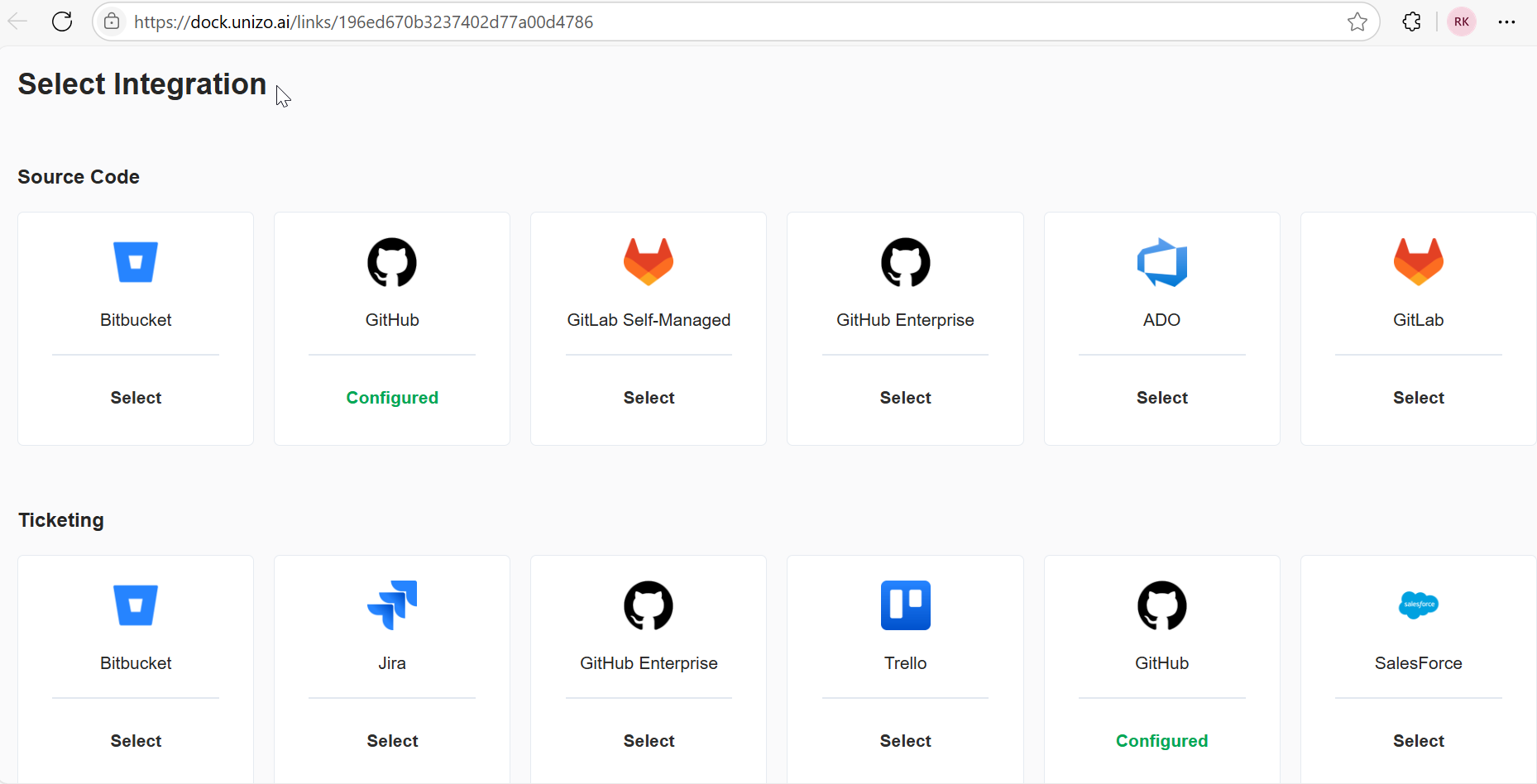The width and height of the screenshot is (1537, 784).
Task: Click Configured under GitHub Source Code
Action: (x=391, y=397)
